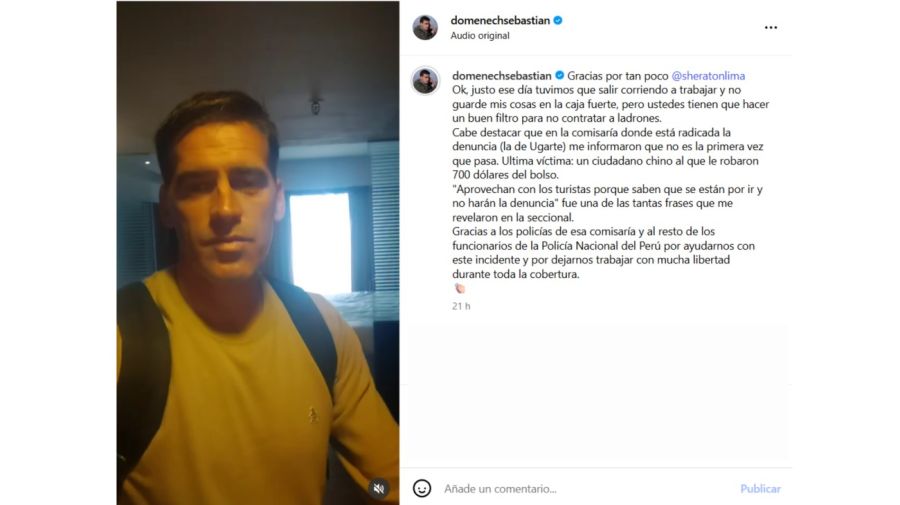Image resolution: width=900 pixels, height=505 pixels.
Task: Focus the Añade un comentario field
Action: pyautogui.click(x=585, y=489)
